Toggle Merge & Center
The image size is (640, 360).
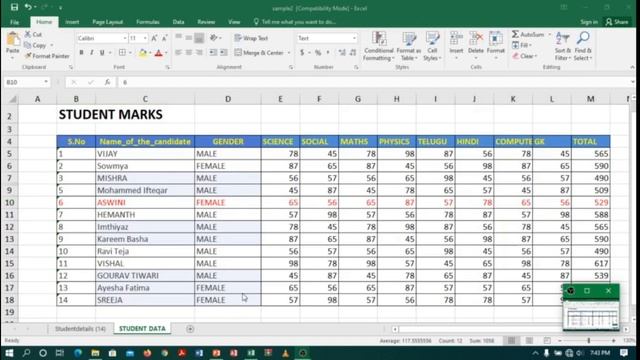pyautogui.click(x=259, y=53)
